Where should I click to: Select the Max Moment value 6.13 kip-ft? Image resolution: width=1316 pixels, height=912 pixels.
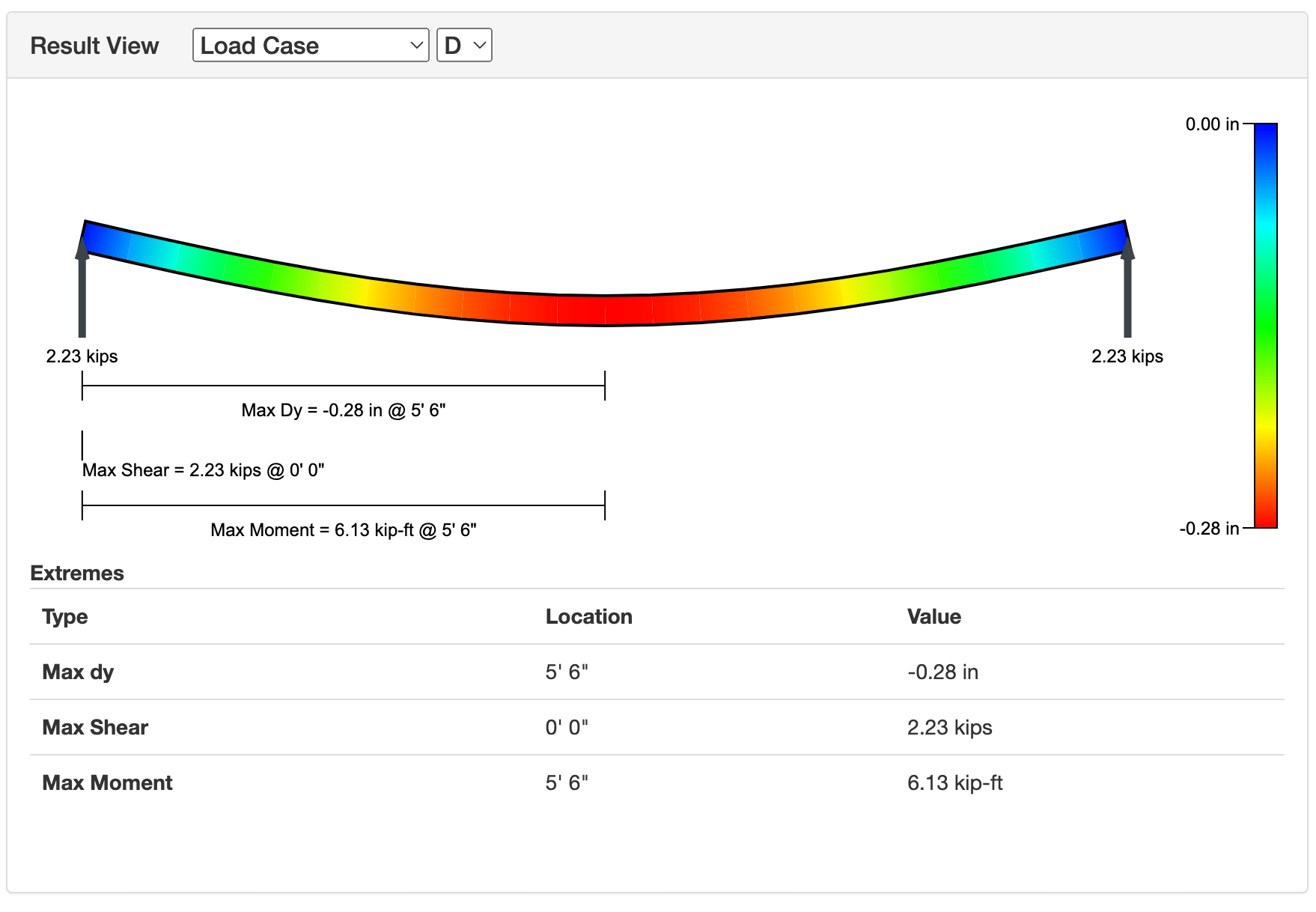coord(956,782)
